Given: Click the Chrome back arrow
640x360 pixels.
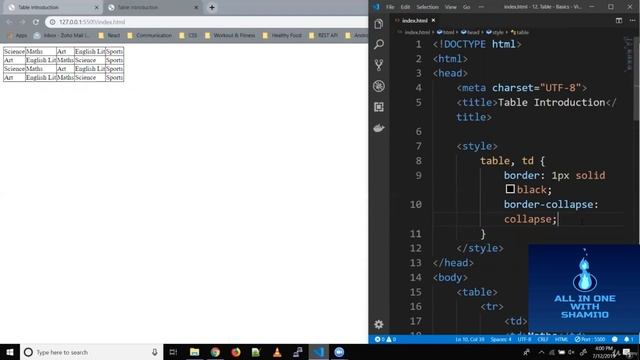Looking at the screenshot, I should pyautogui.click(x=9, y=22).
